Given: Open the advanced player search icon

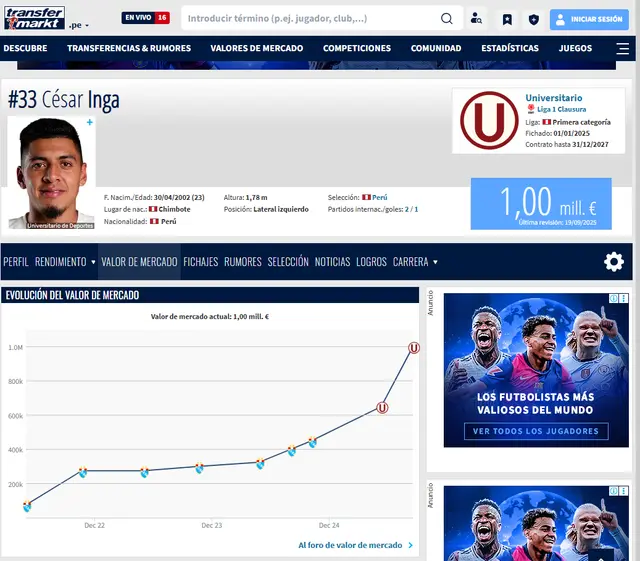Looking at the screenshot, I should click(476, 19).
